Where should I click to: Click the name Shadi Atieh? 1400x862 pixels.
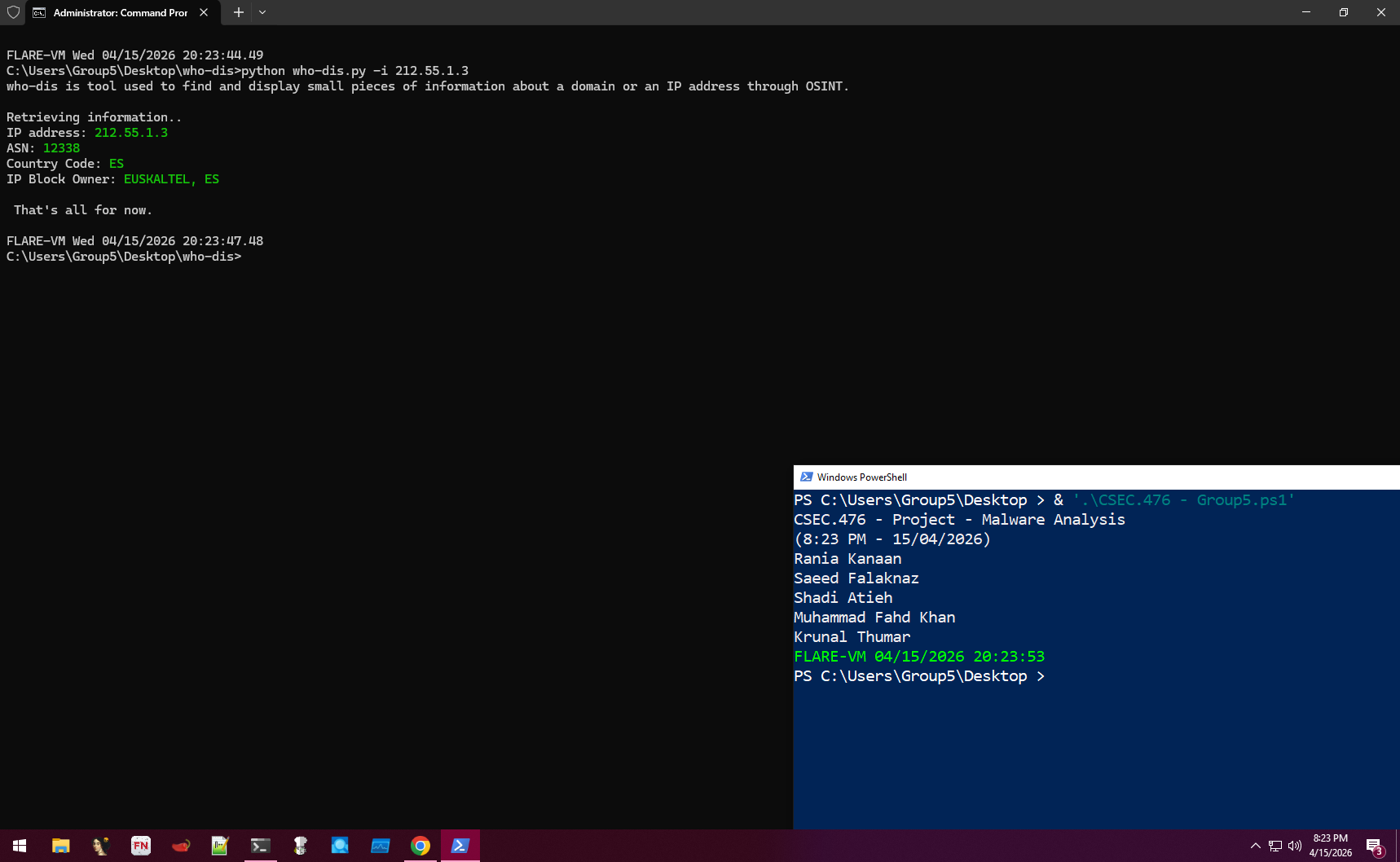point(843,598)
